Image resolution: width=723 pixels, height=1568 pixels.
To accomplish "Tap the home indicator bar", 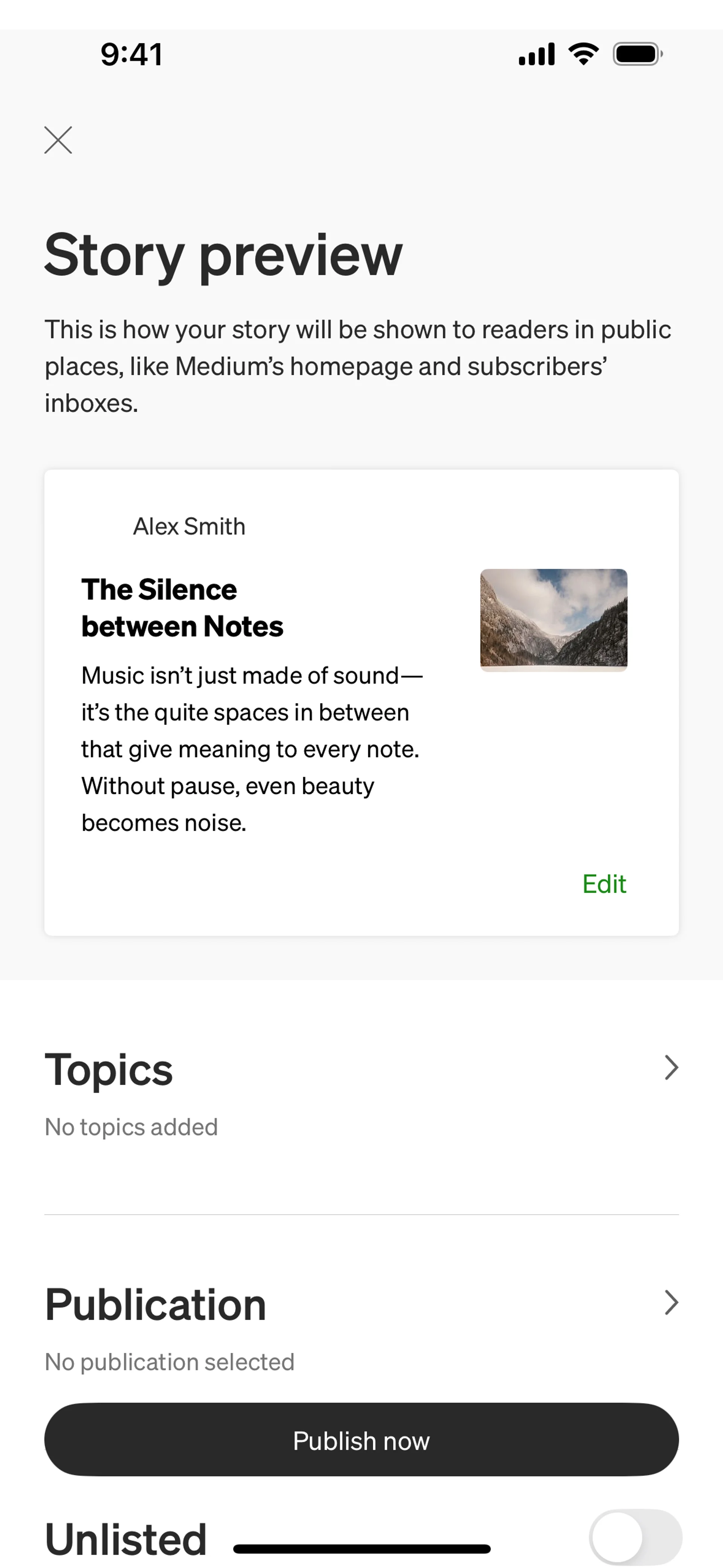I will point(361,1548).
